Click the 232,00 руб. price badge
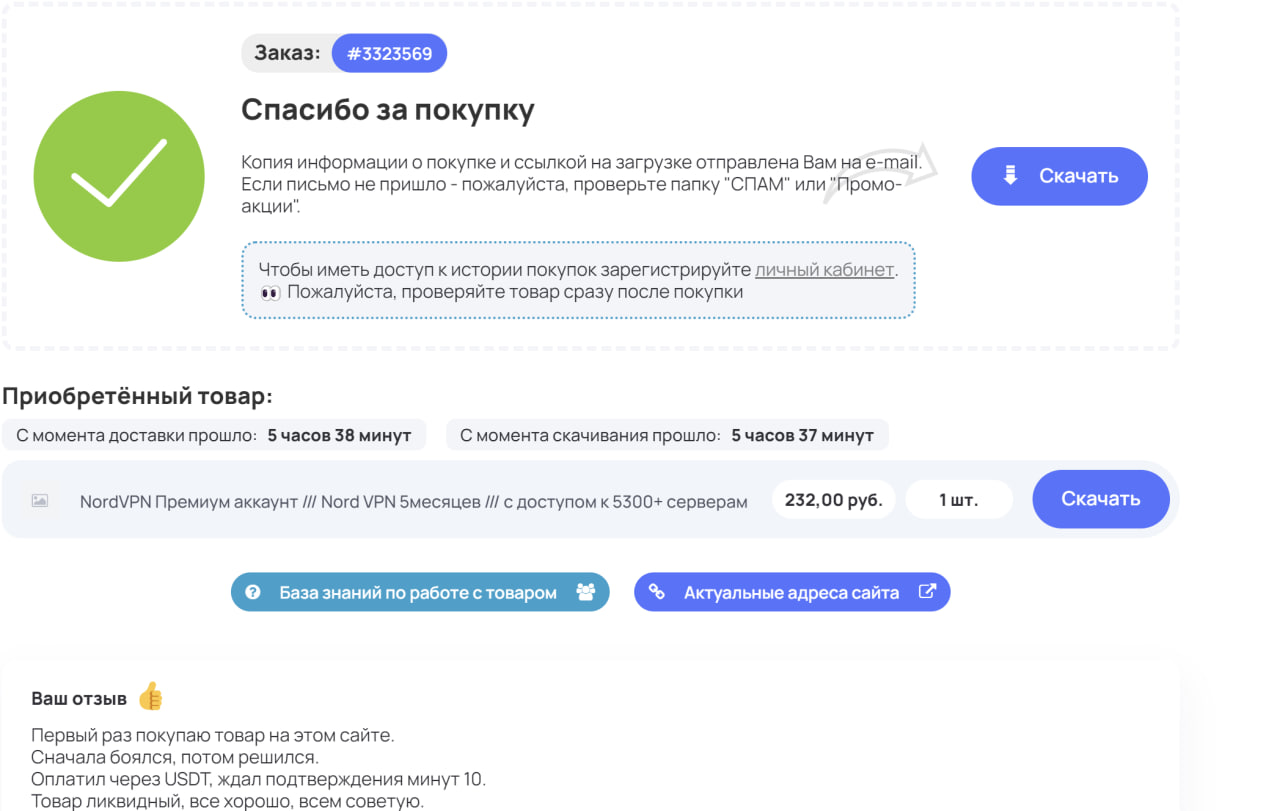This screenshot has height=811, width=1280. click(x=833, y=500)
